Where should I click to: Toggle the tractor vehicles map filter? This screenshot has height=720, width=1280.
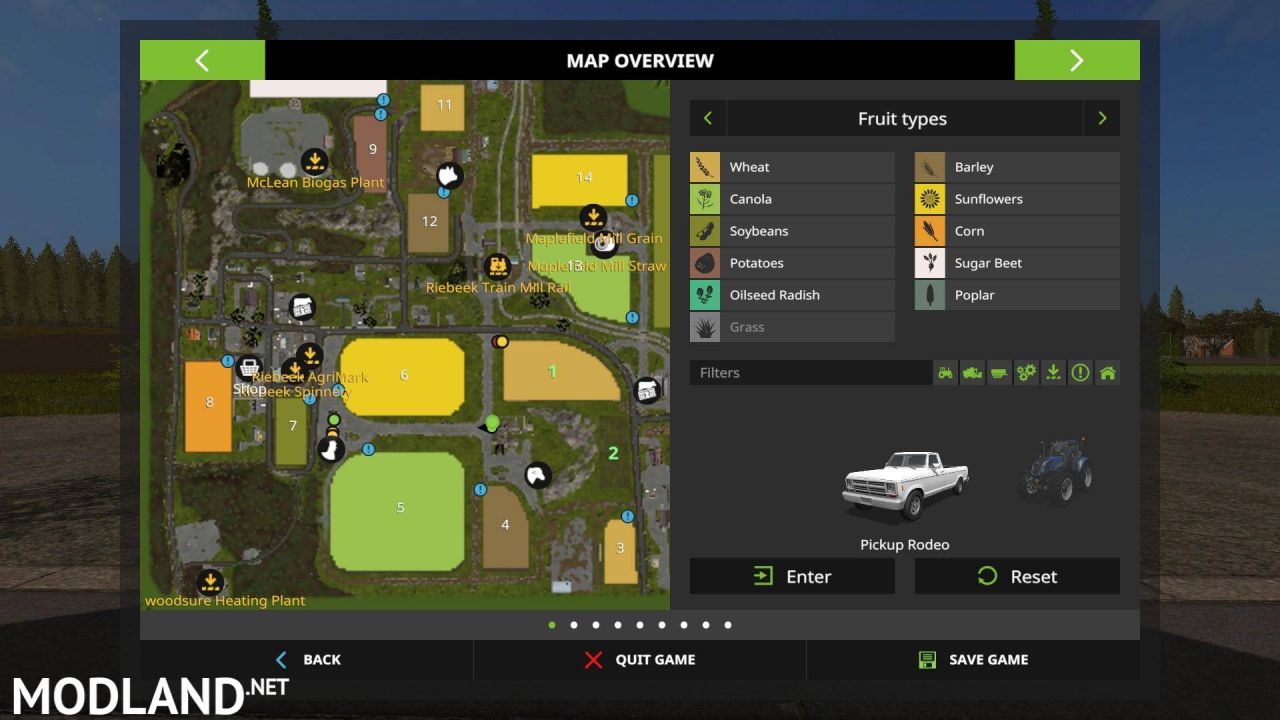(945, 373)
